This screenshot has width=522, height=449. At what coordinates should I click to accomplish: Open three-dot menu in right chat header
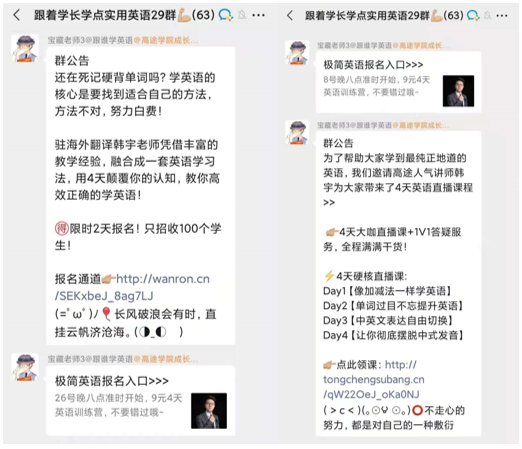(502, 16)
